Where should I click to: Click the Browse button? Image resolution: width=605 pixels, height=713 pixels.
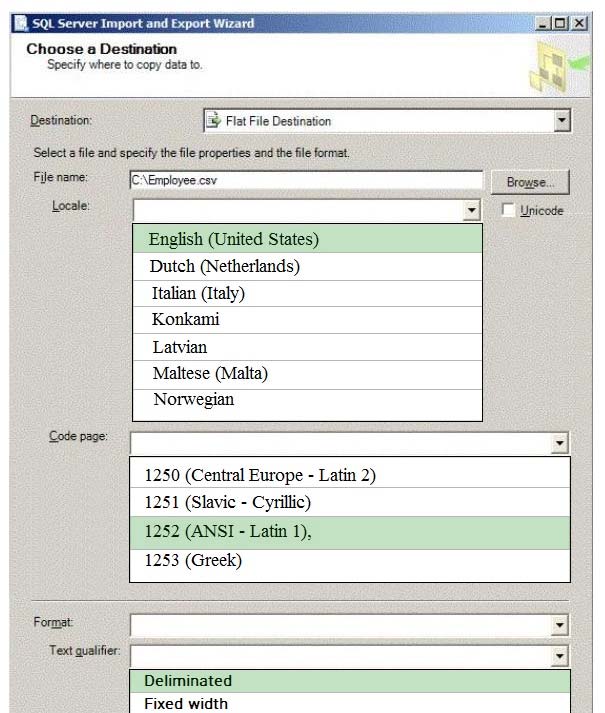click(x=530, y=182)
